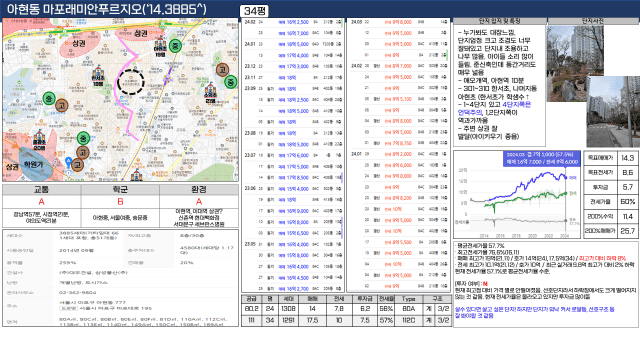Click the chart tooltip showing 2024.03 prices

pyautogui.click(x=542, y=158)
